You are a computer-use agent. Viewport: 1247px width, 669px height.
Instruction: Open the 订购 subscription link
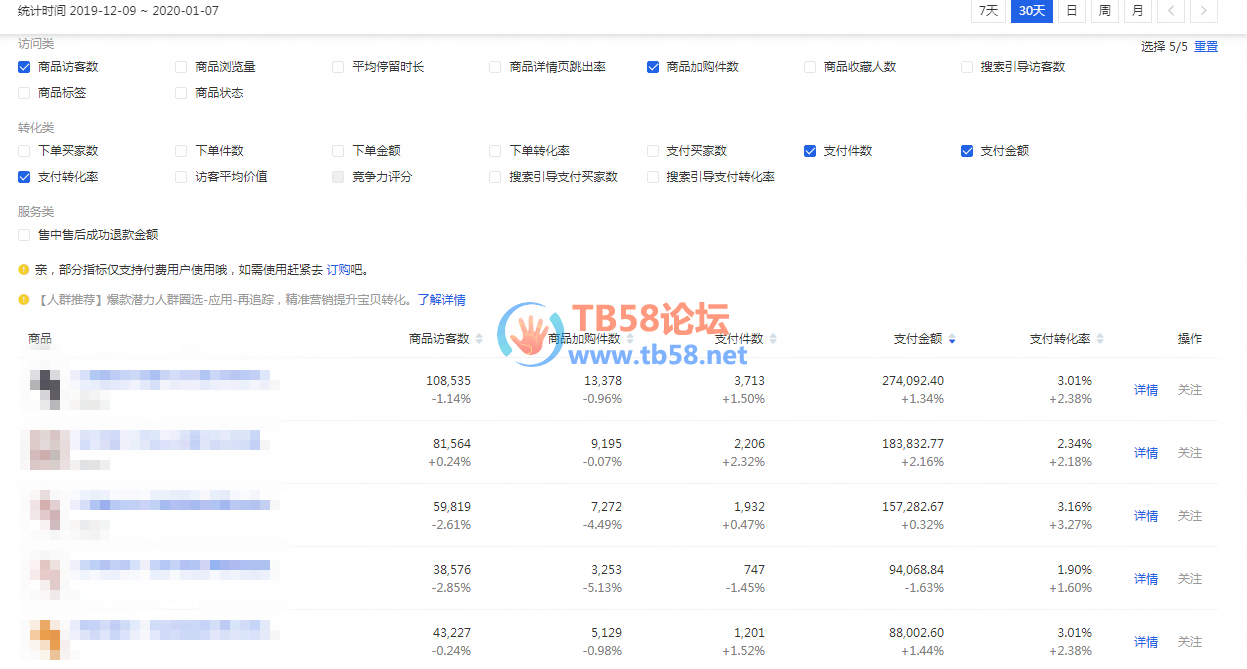338,270
